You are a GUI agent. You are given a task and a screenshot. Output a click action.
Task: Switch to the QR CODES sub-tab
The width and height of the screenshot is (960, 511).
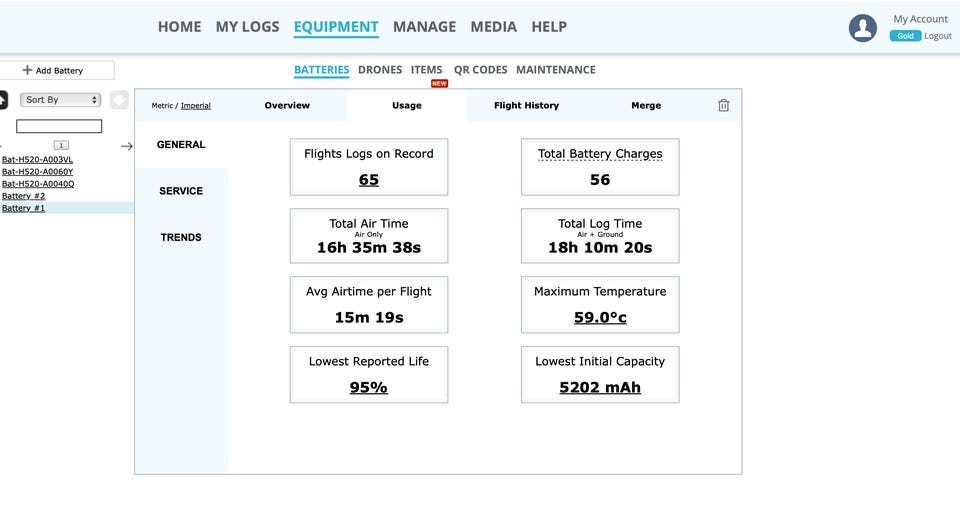click(481, 70)
